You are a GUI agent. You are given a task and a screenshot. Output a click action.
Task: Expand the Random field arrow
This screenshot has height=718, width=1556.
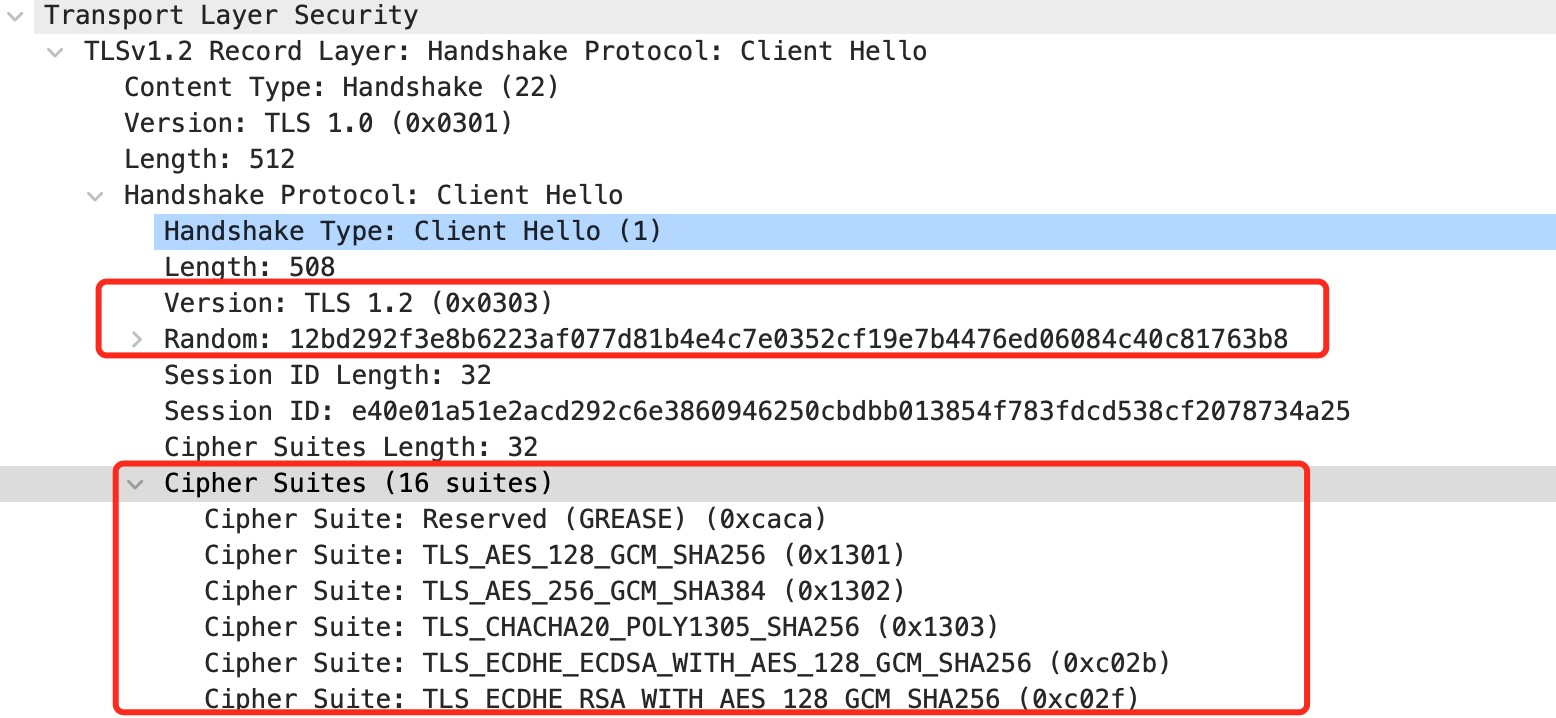136,340
